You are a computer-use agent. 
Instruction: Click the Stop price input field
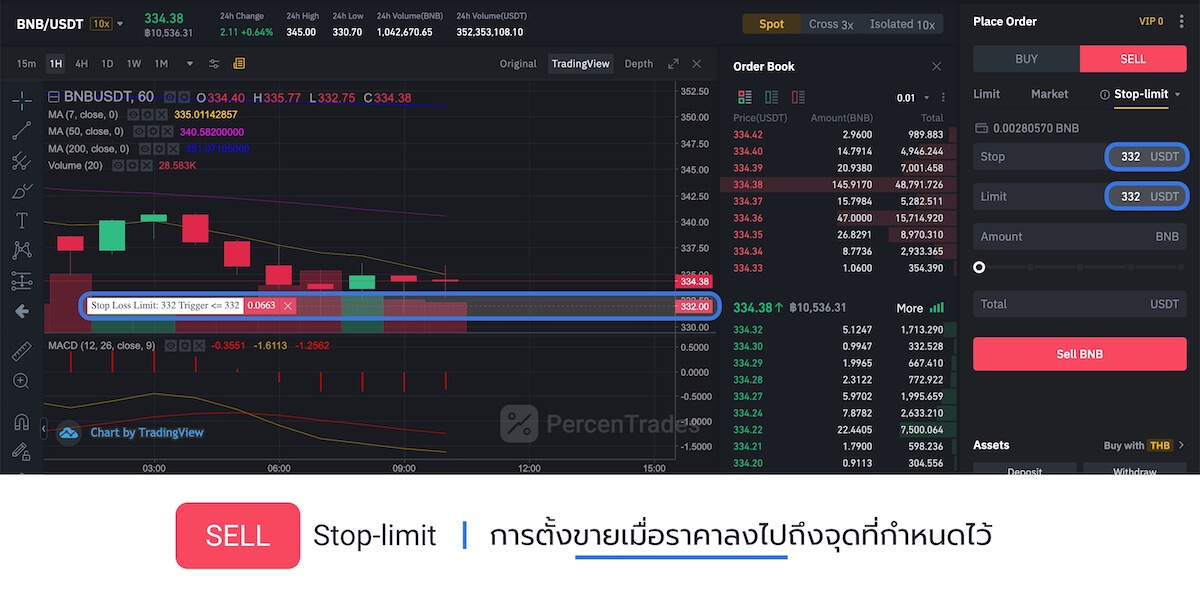coord(1080,156)
